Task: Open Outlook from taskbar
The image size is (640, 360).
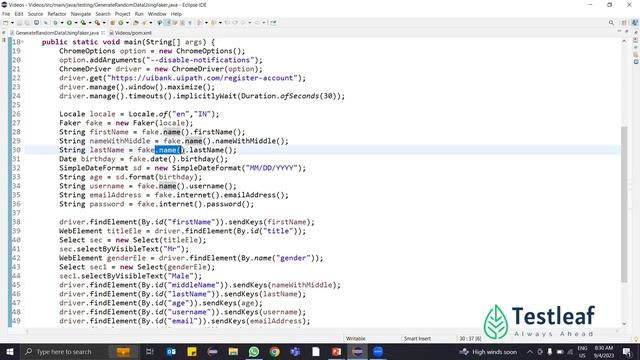Action: [171, 351]
